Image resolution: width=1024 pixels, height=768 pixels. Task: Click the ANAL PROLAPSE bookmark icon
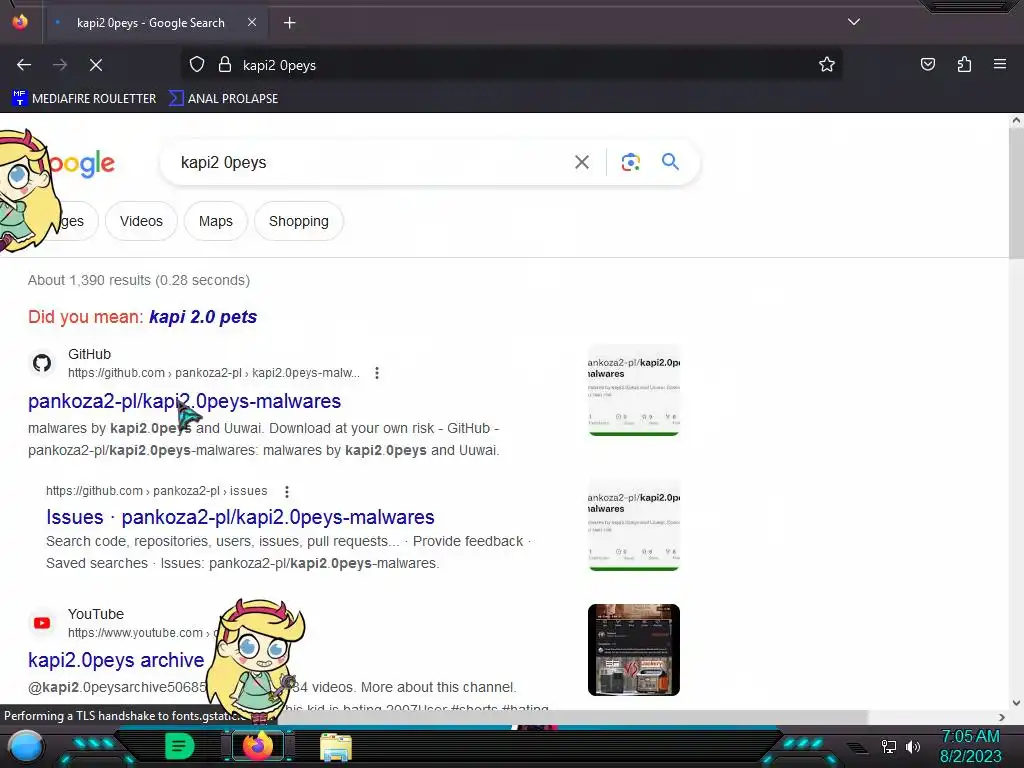point(176,99)
